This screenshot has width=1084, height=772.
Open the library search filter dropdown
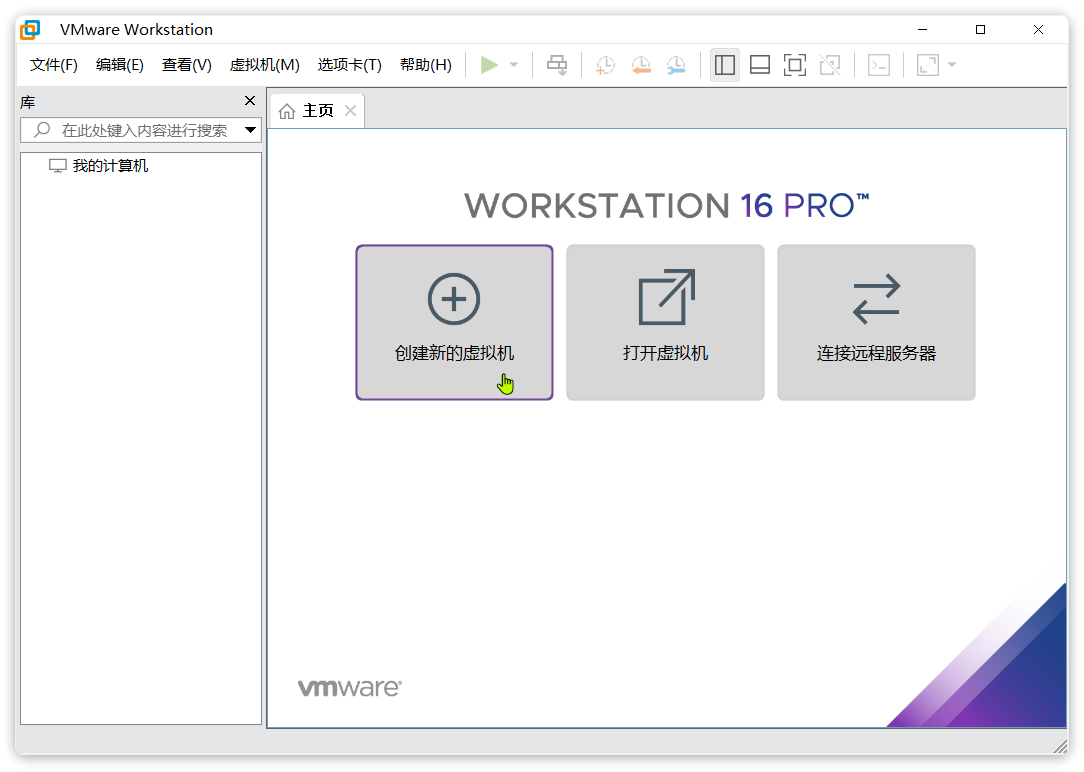point(251,130)
